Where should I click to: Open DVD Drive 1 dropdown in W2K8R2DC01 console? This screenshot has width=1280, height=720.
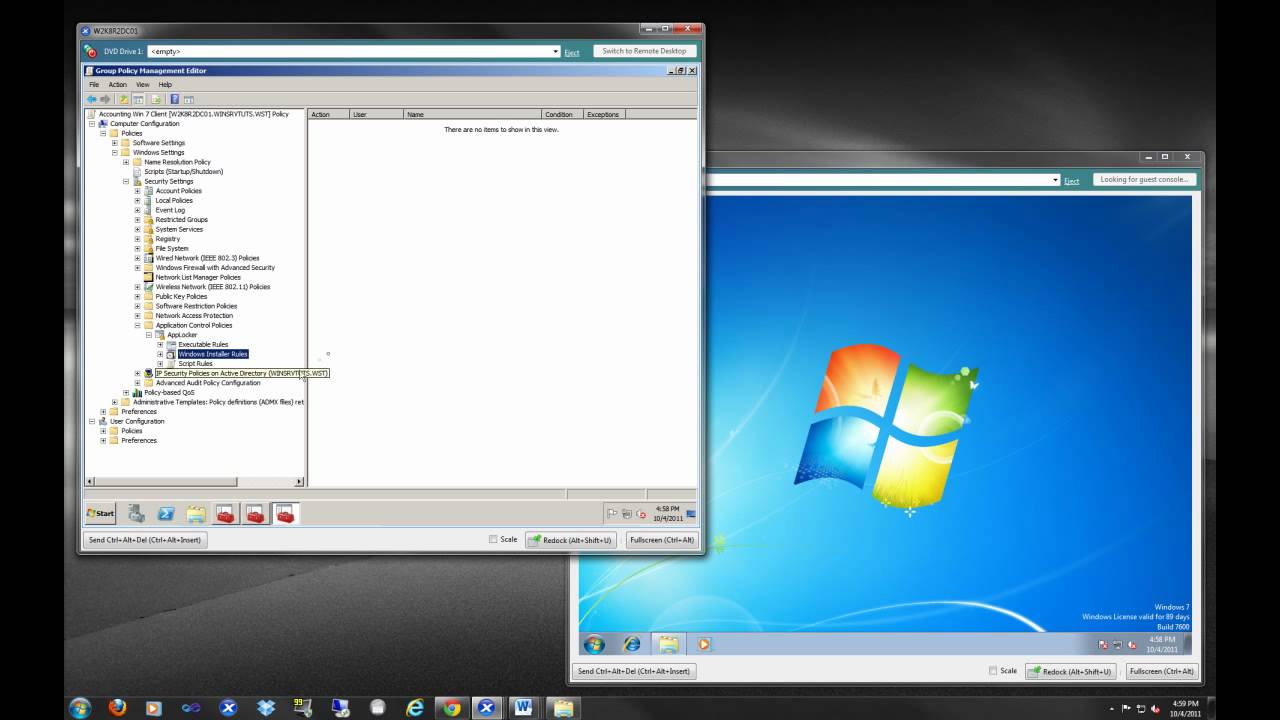(556, 51)
